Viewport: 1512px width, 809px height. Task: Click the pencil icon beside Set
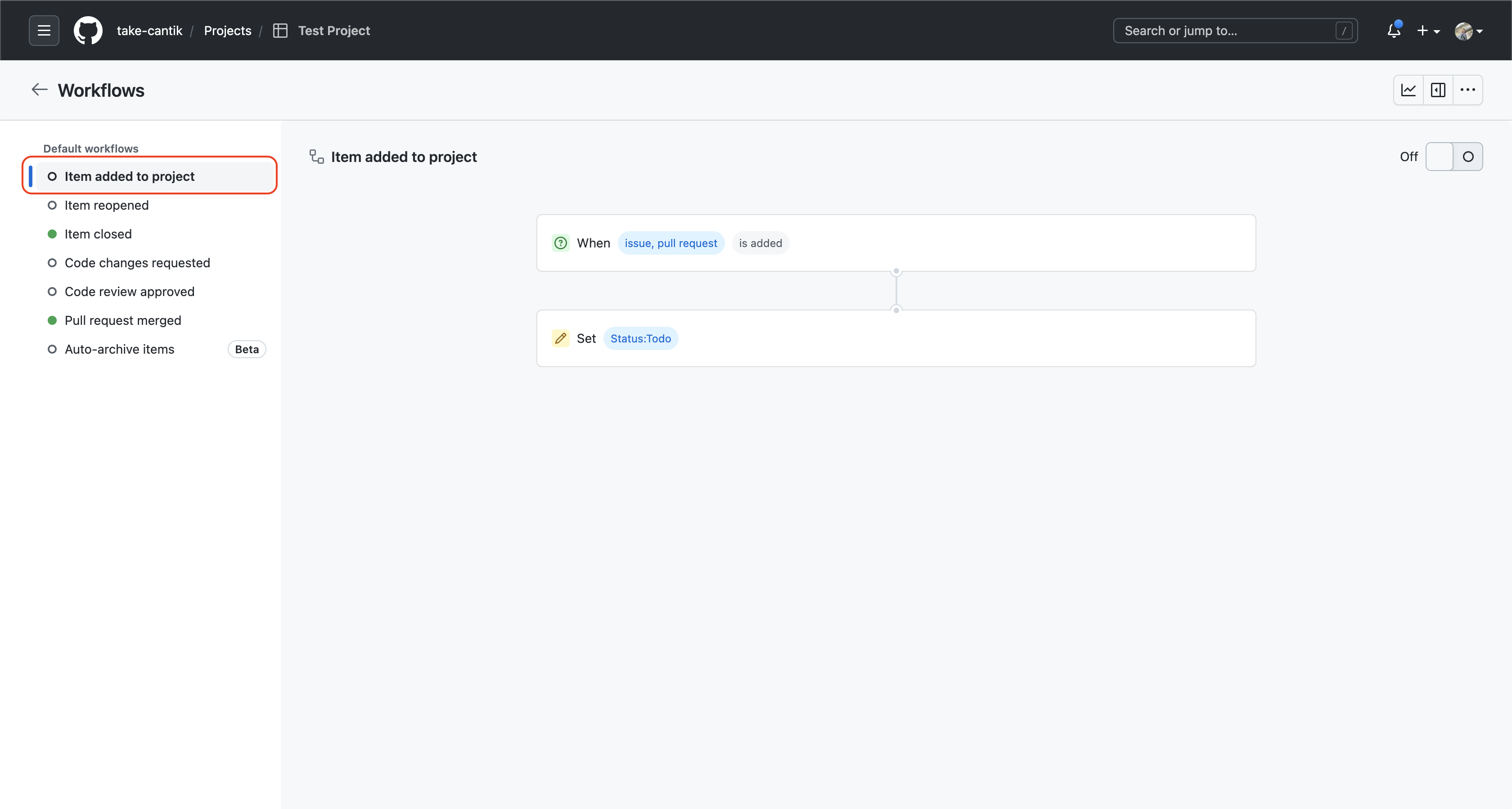[561, 338]
